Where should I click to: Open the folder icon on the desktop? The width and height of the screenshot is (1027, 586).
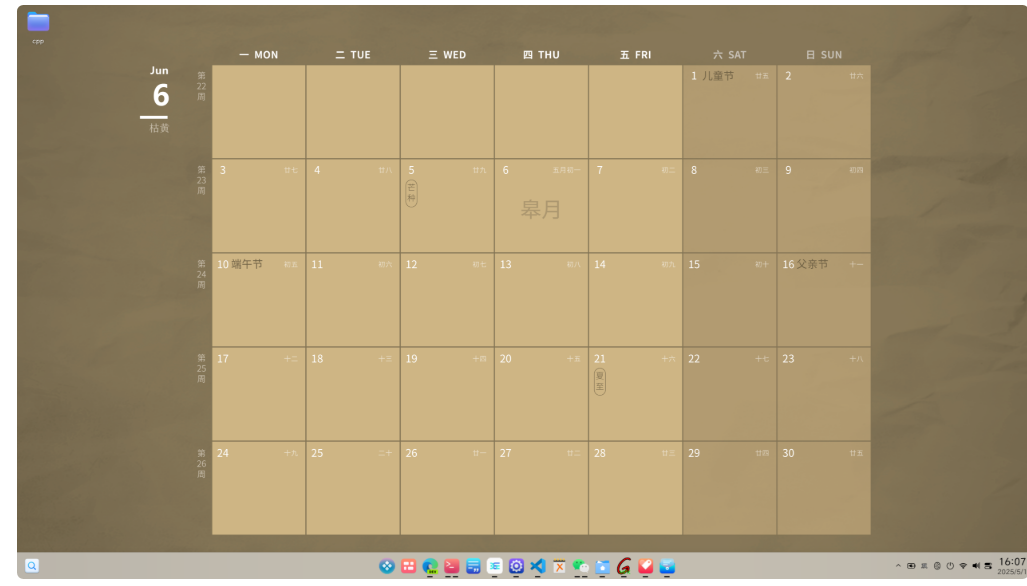38,22
